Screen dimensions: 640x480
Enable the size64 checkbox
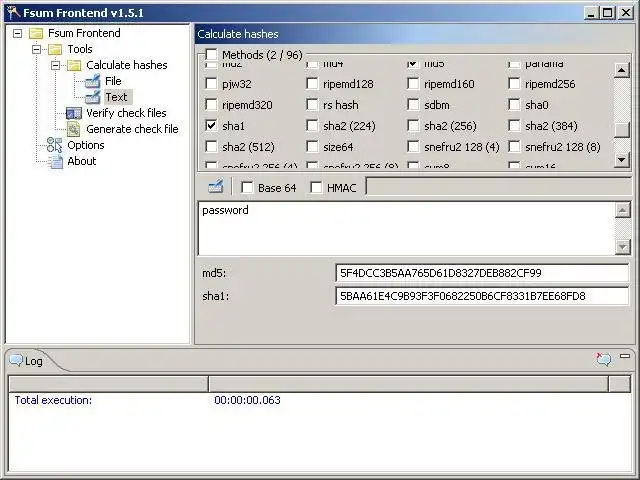click(x=312, y=146)
